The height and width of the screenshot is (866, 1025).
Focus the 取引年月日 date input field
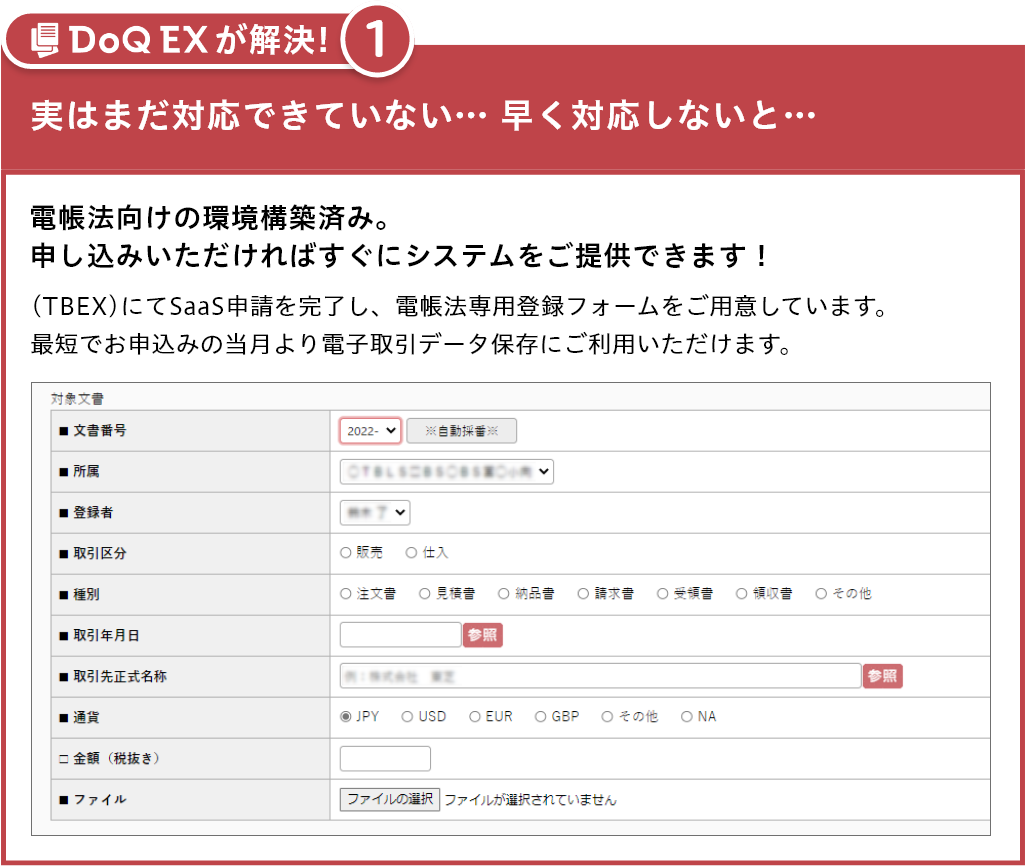click(400, 635)
